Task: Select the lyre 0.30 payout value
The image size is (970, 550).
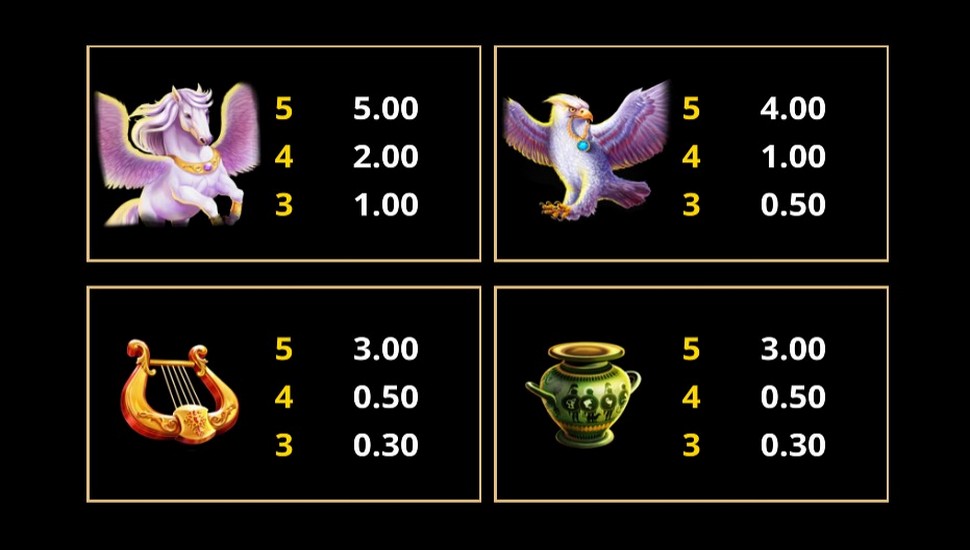Action: (386, 445)
